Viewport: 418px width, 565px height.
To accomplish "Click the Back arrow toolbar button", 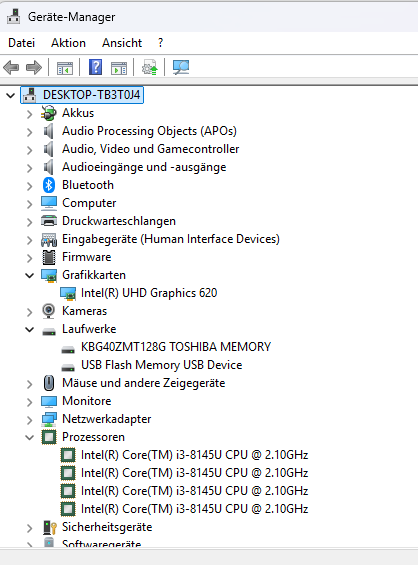I will tap(11, 67).
